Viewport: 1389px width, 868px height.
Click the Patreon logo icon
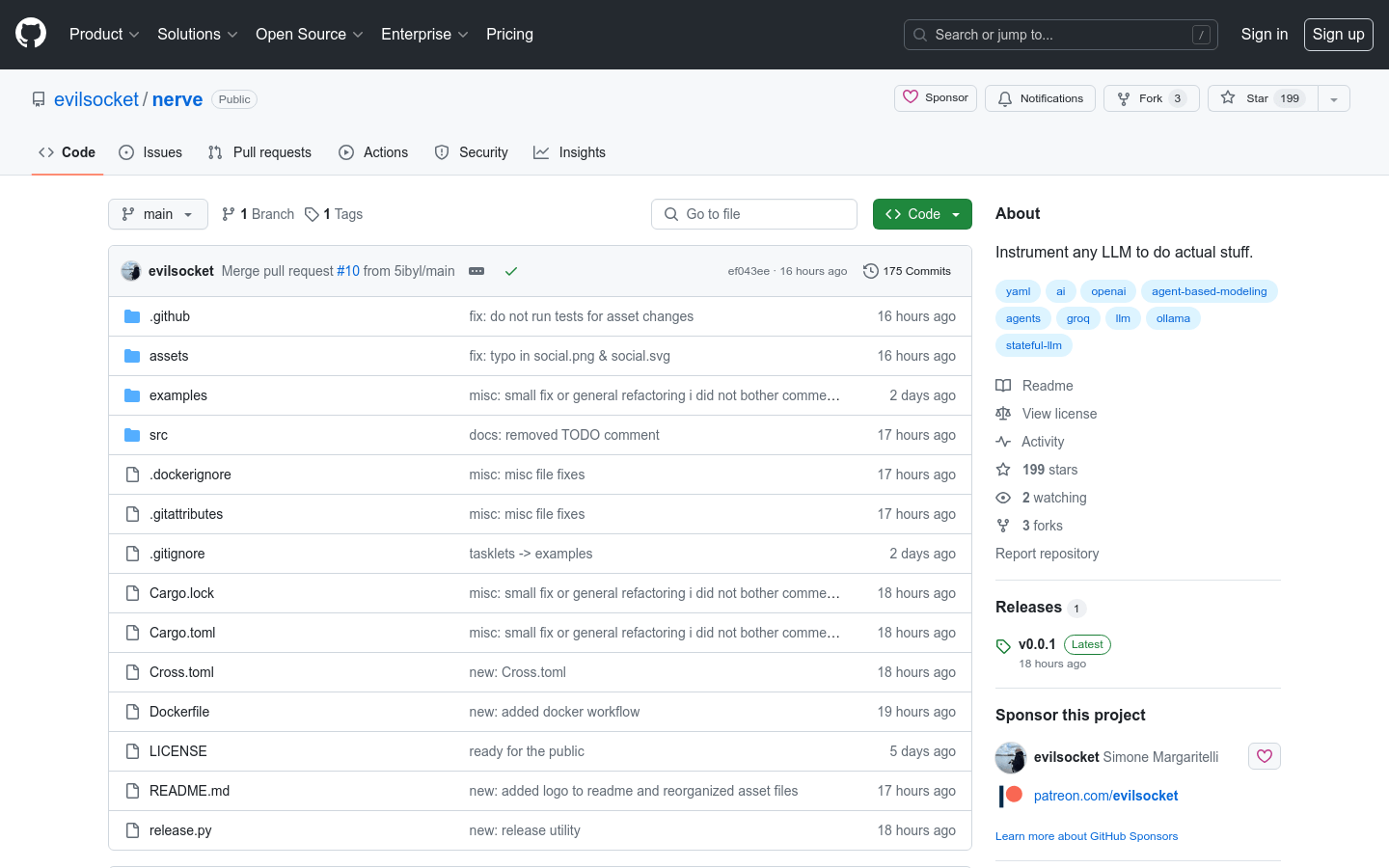[x=1011, y=796]
